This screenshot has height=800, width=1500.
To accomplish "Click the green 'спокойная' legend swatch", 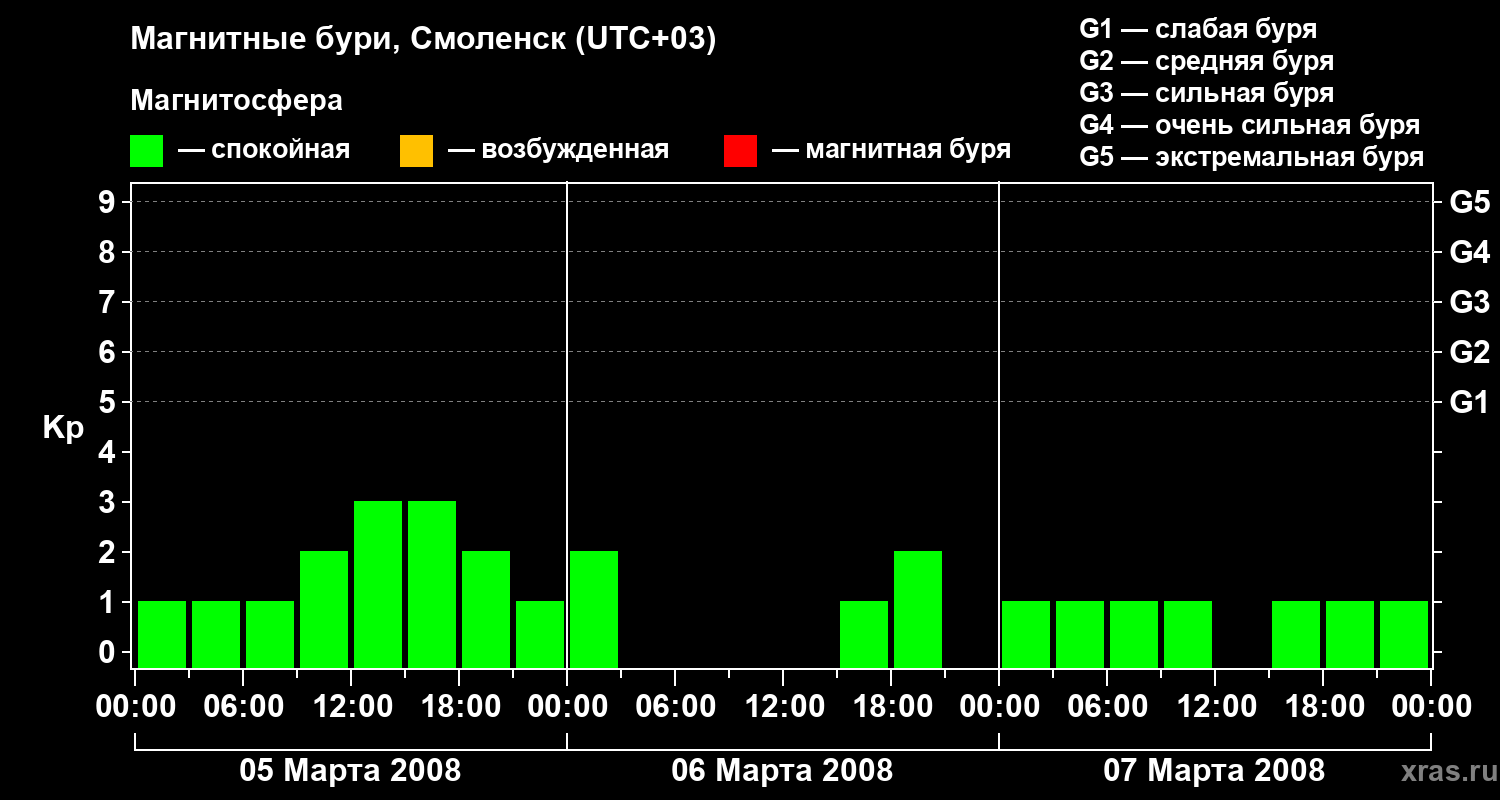I will 146,151.
